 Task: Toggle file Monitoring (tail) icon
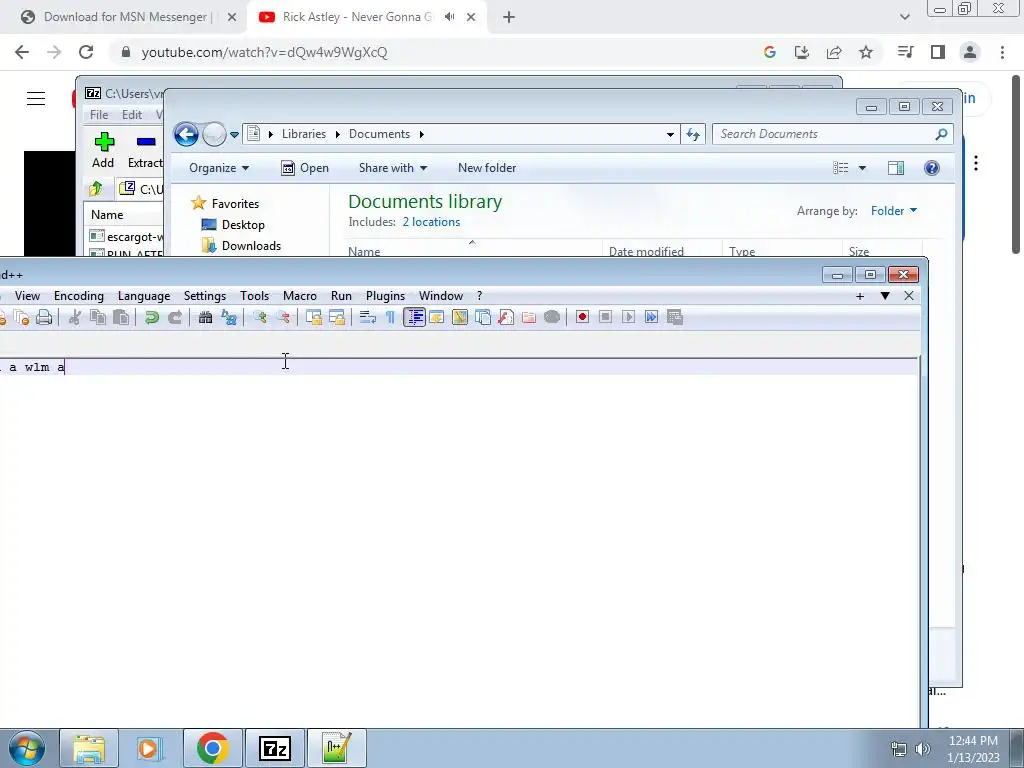coord(552,317)
